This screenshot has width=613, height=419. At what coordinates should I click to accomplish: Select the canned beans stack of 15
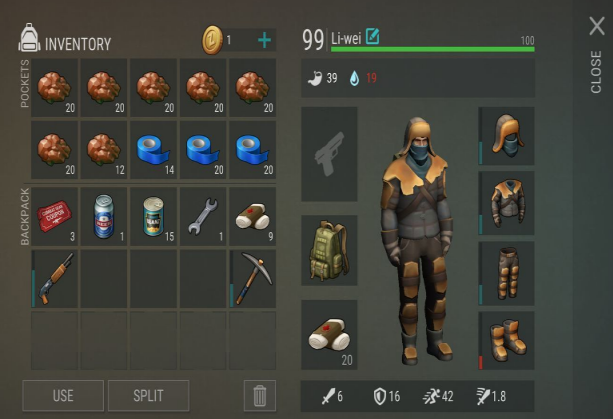(x=153, y=217)
